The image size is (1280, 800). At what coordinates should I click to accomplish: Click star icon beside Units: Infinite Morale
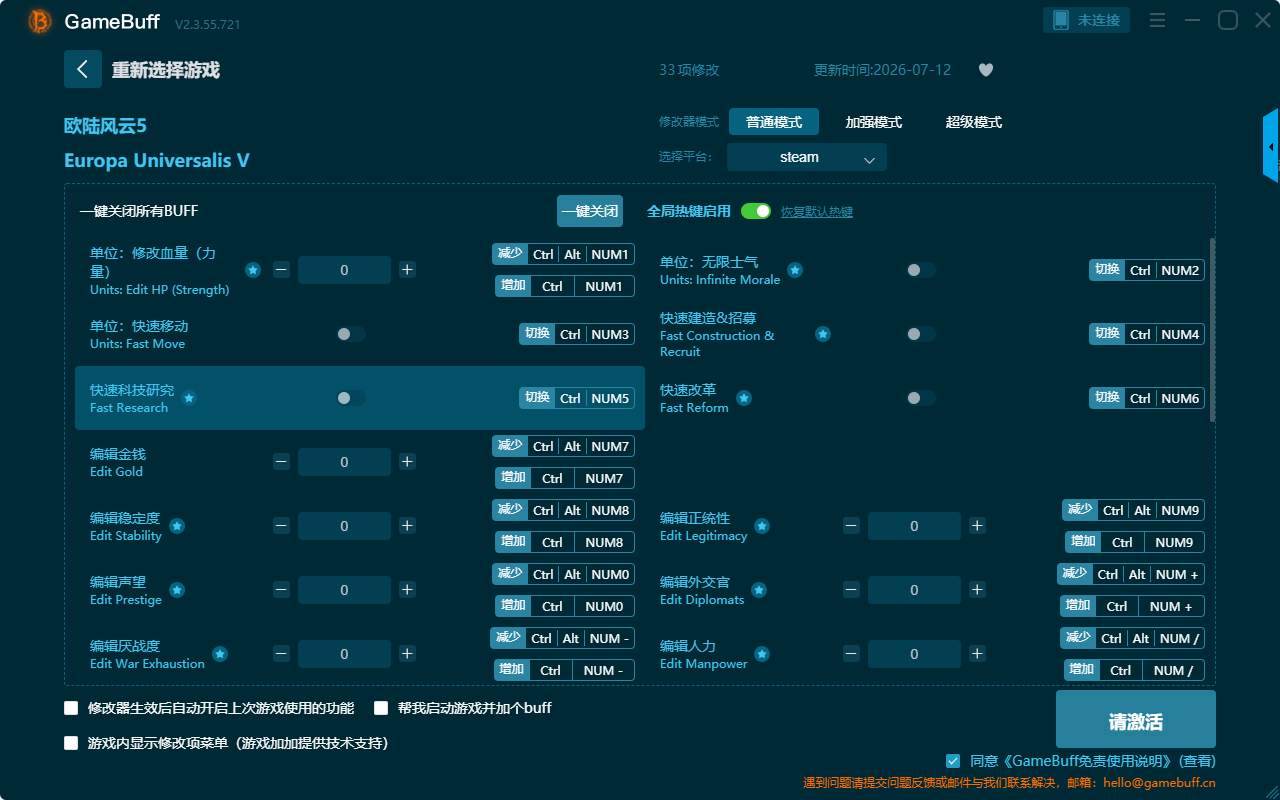[795, 270]
